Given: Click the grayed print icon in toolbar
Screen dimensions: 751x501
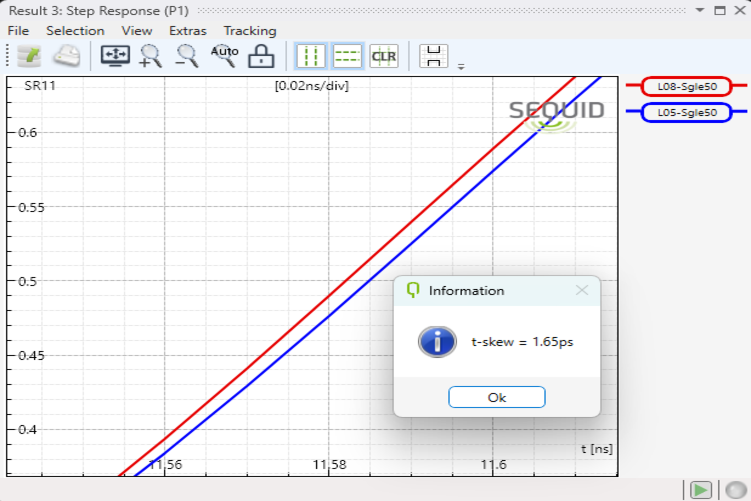Looking at the screenshot, I should click(x=67, y=56).
